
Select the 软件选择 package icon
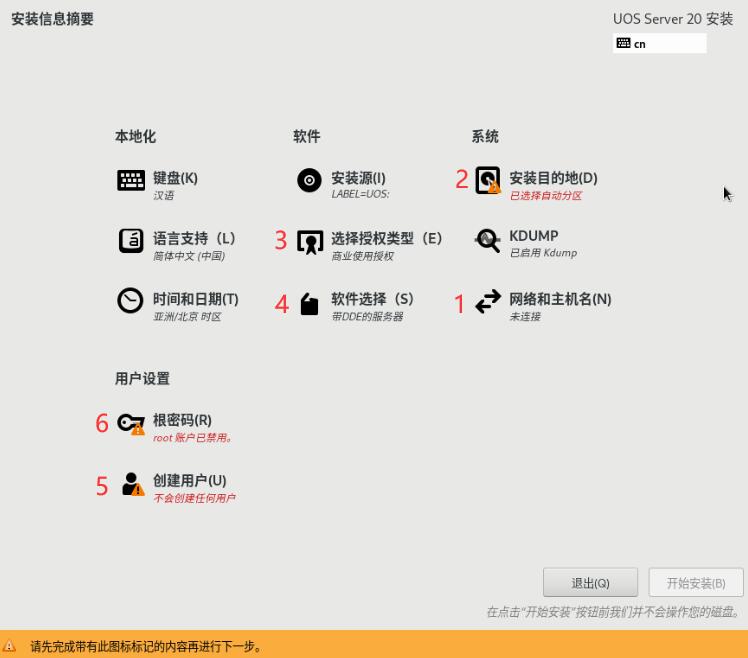click(309, 303)
